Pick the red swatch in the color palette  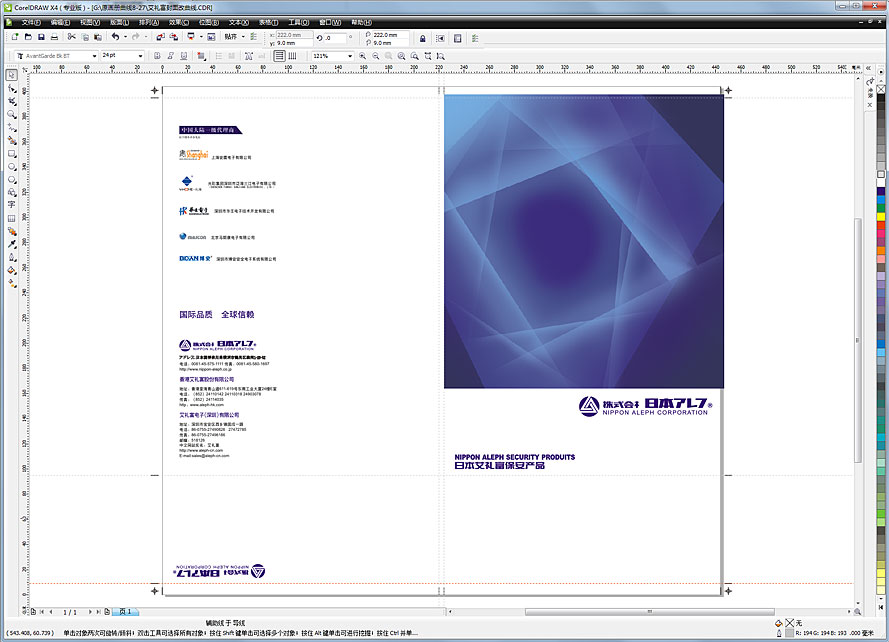[x=881, y=225]
